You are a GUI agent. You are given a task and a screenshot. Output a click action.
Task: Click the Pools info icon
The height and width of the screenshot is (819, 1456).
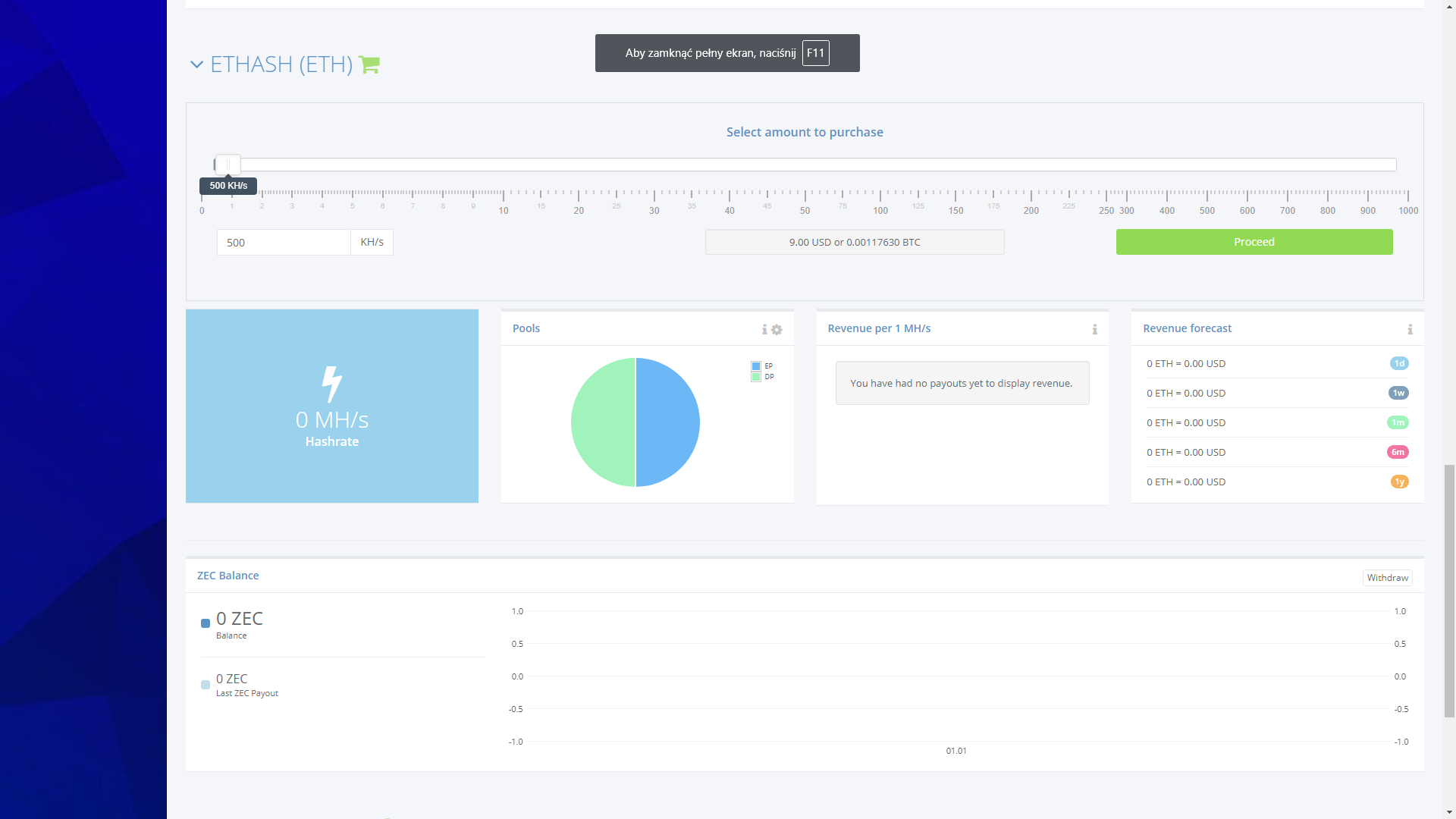[764, 330]
